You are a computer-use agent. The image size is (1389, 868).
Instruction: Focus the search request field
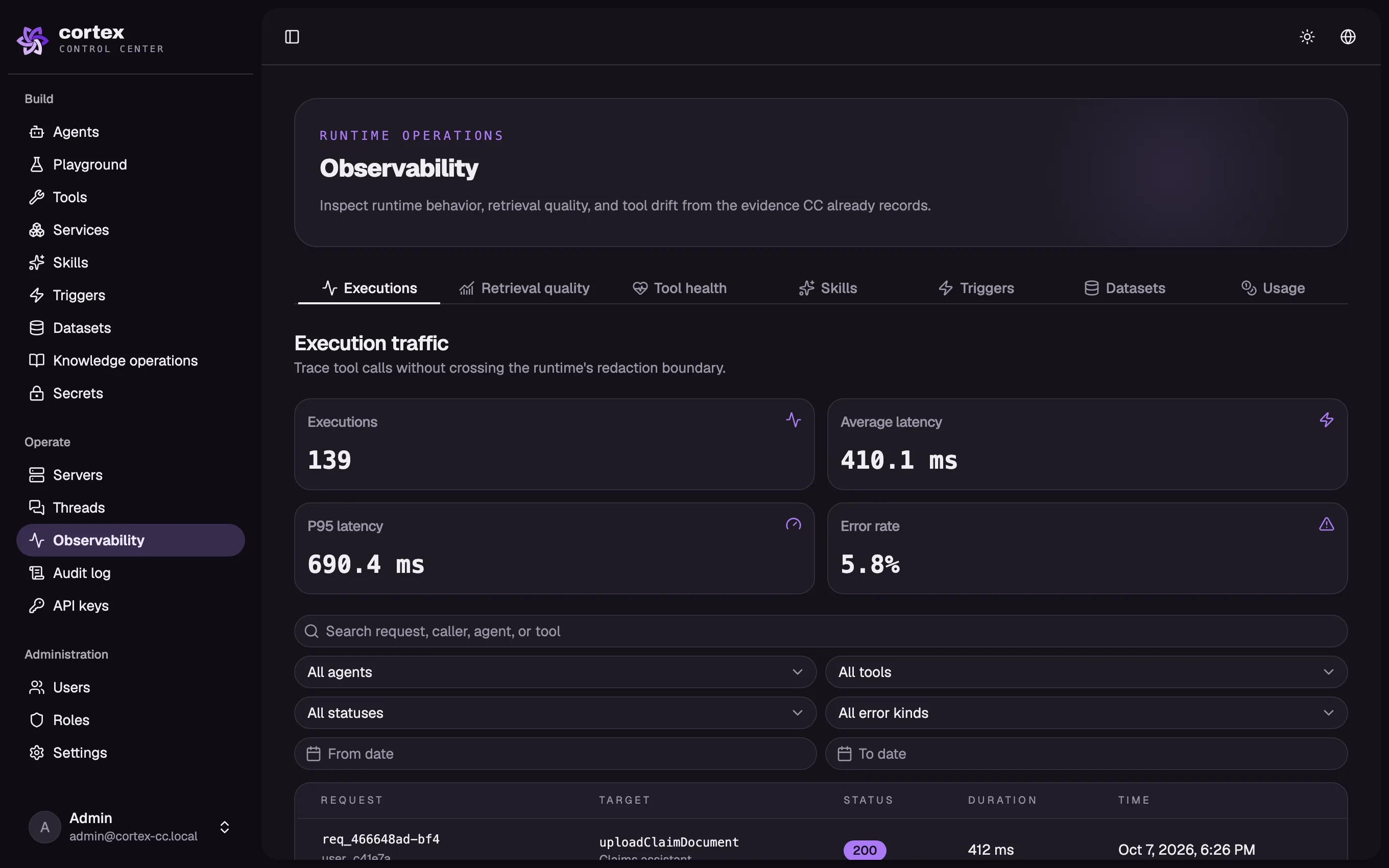coord(821,632)
